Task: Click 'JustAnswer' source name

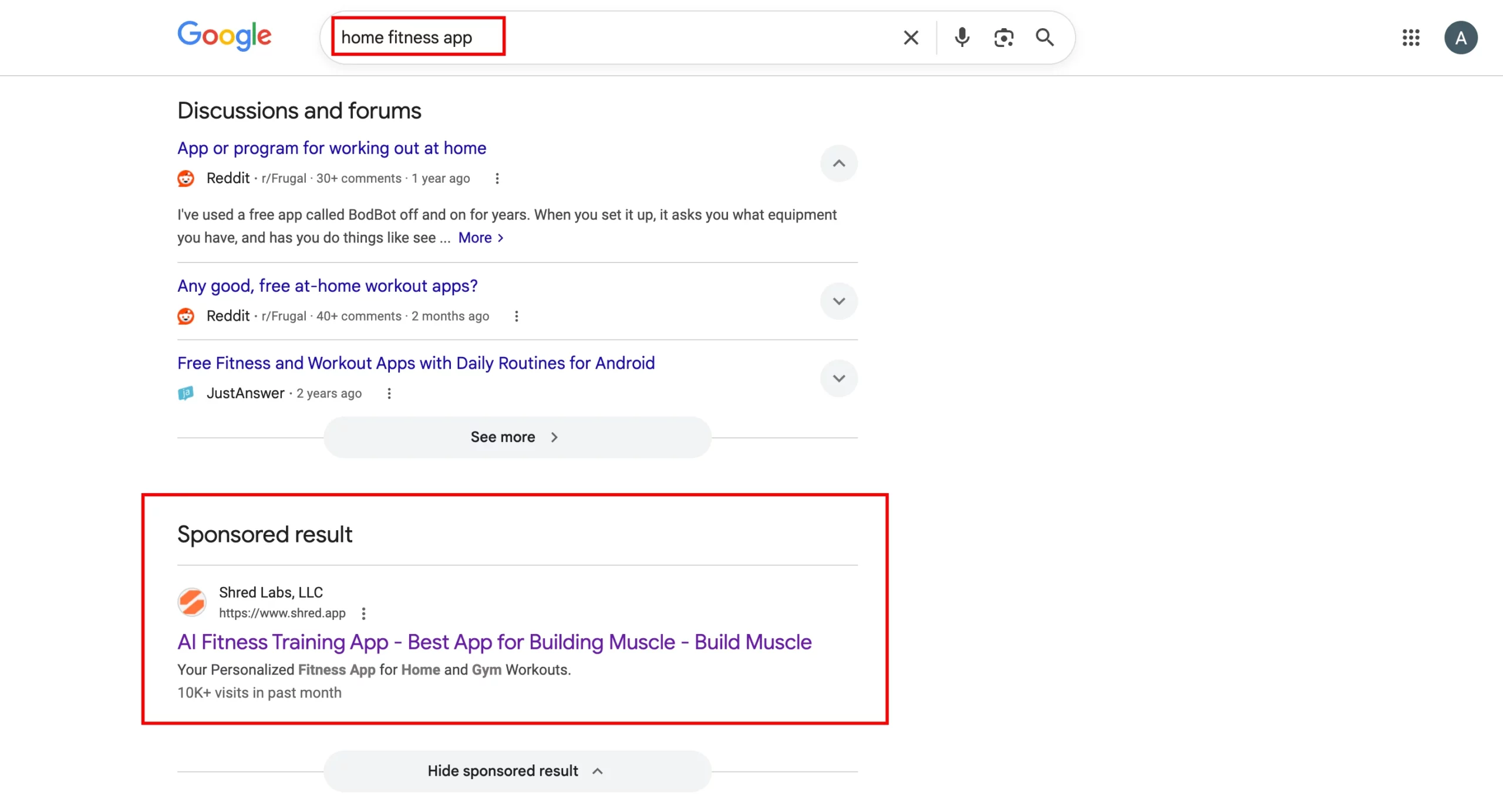Action: click(245, 393)
